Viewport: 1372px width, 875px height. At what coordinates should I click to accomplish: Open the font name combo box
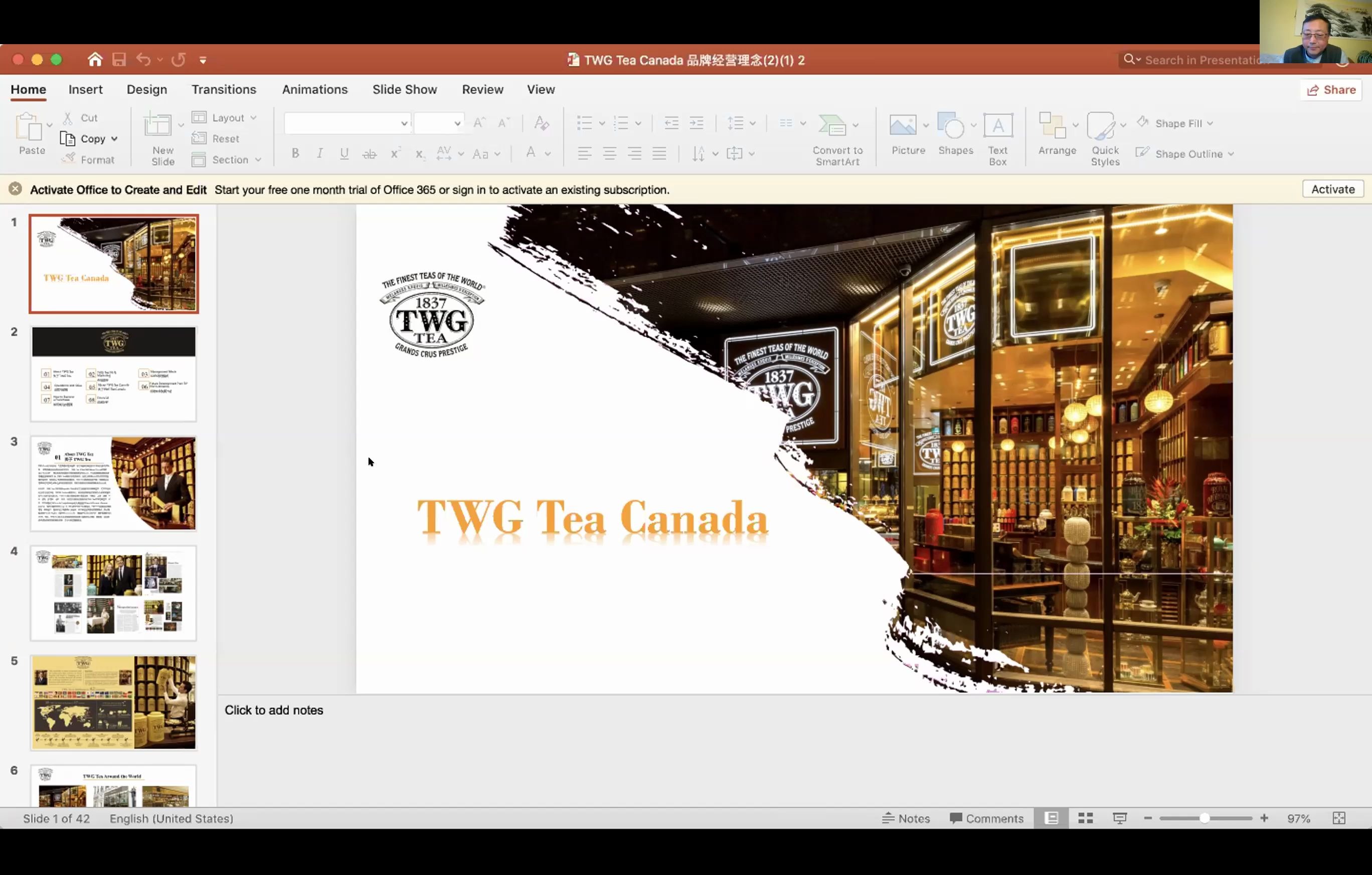(x=347, y=123)
